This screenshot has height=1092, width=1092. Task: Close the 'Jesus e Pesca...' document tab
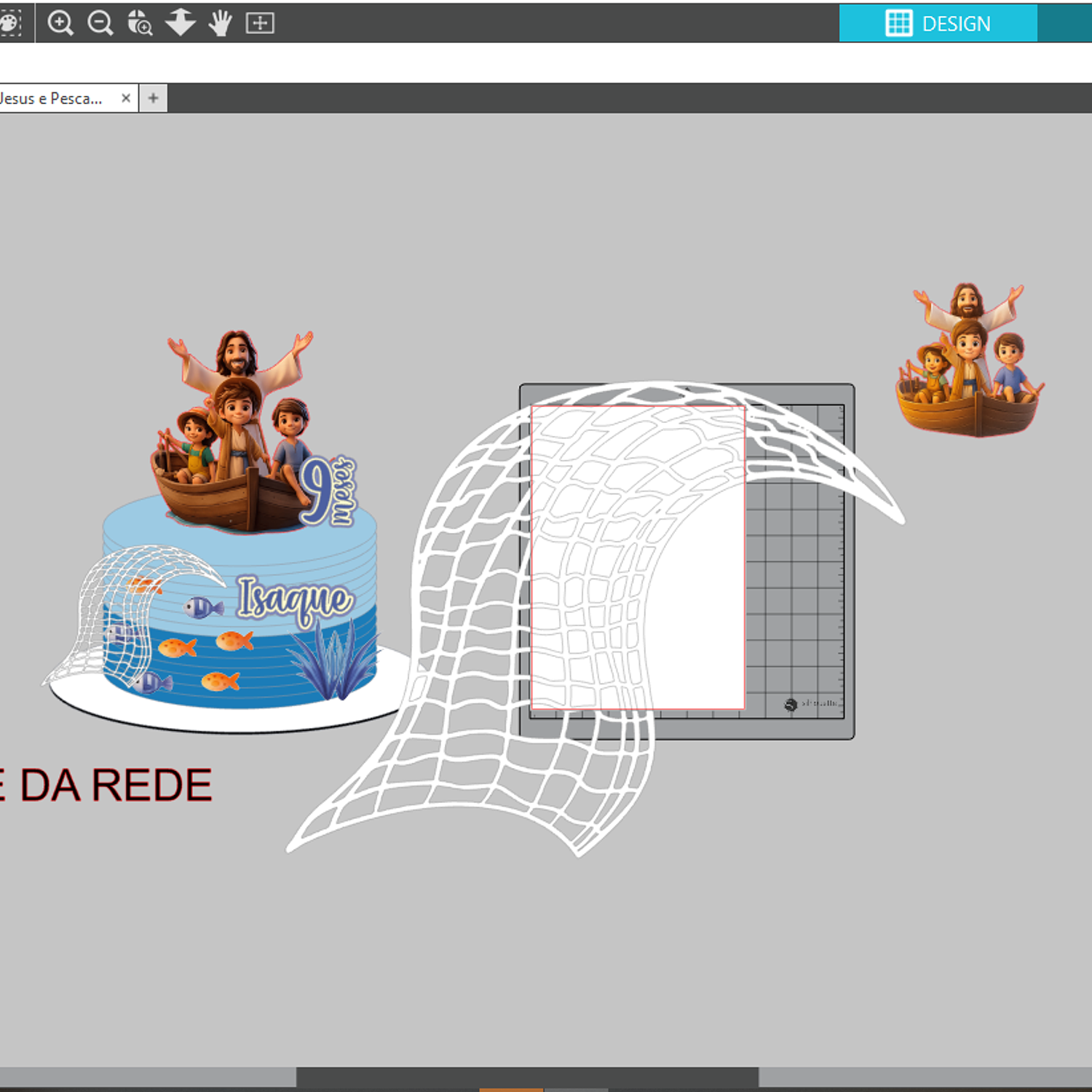pos(126,98)
